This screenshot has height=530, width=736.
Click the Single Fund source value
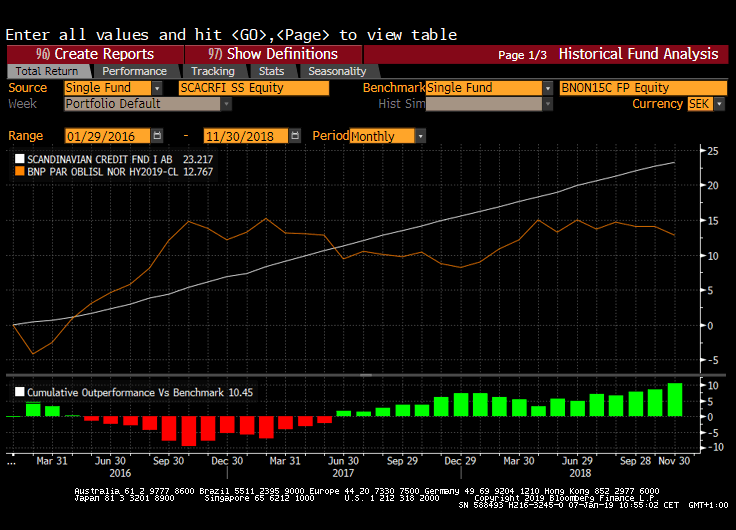coord(107,88)
